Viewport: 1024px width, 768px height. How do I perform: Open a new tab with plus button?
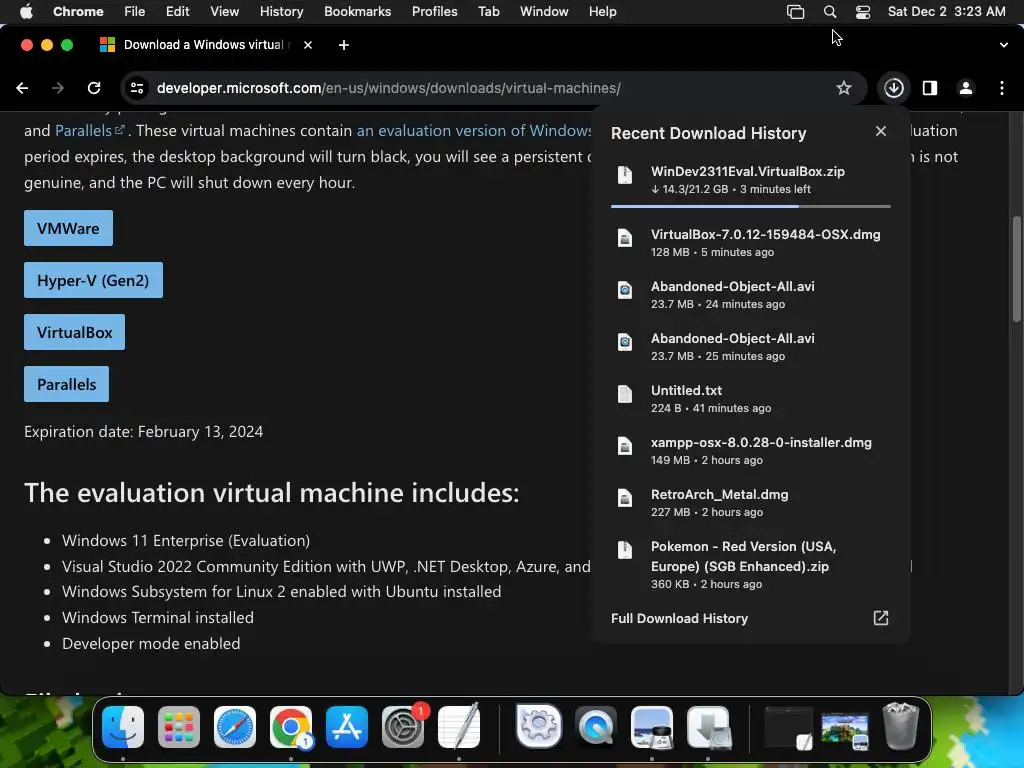344,45
